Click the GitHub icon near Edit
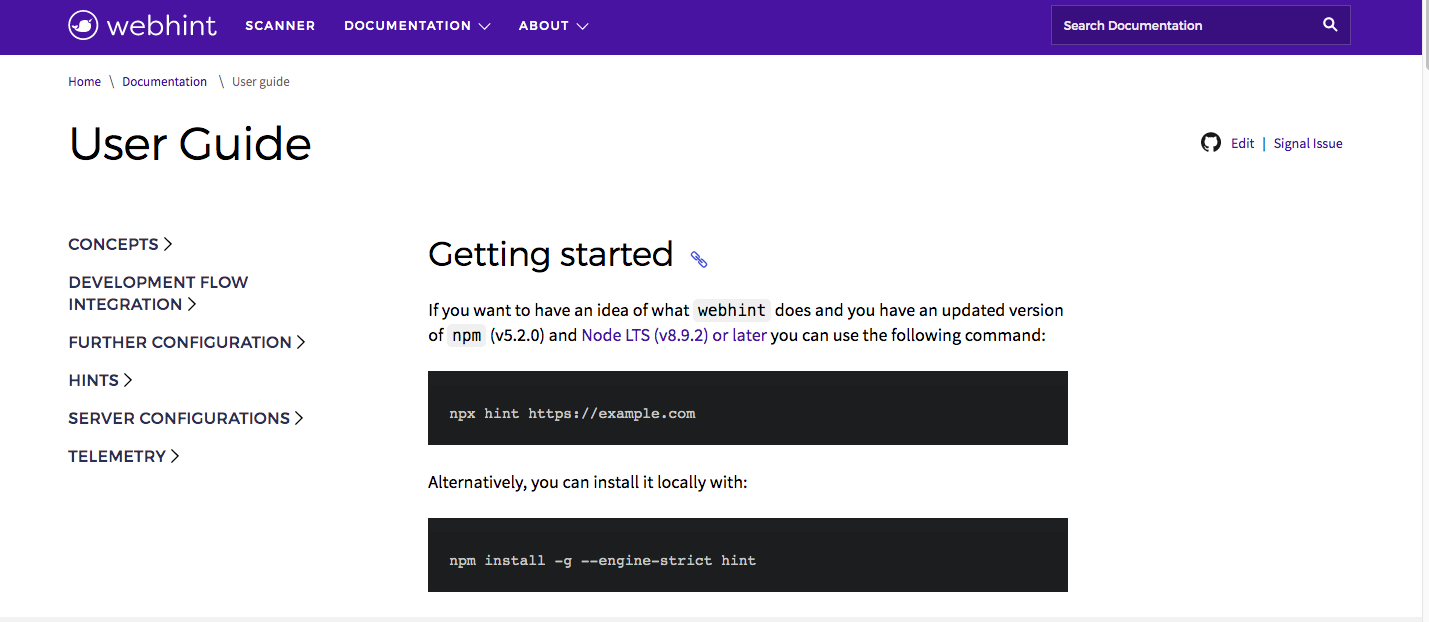Image resolution: width=1429 pixels, height=622 pixels. [x=1211, y=143]
